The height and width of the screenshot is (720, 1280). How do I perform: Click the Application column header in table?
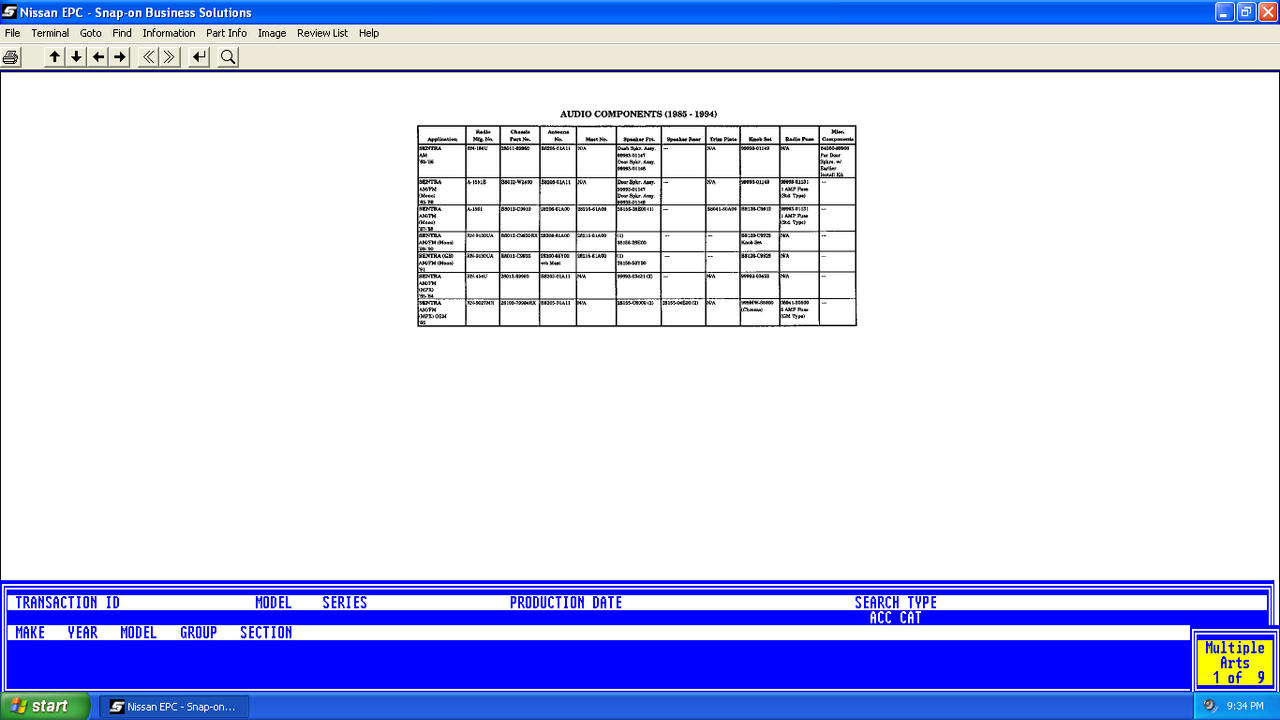pyautogui.click(x=442, y=139)
